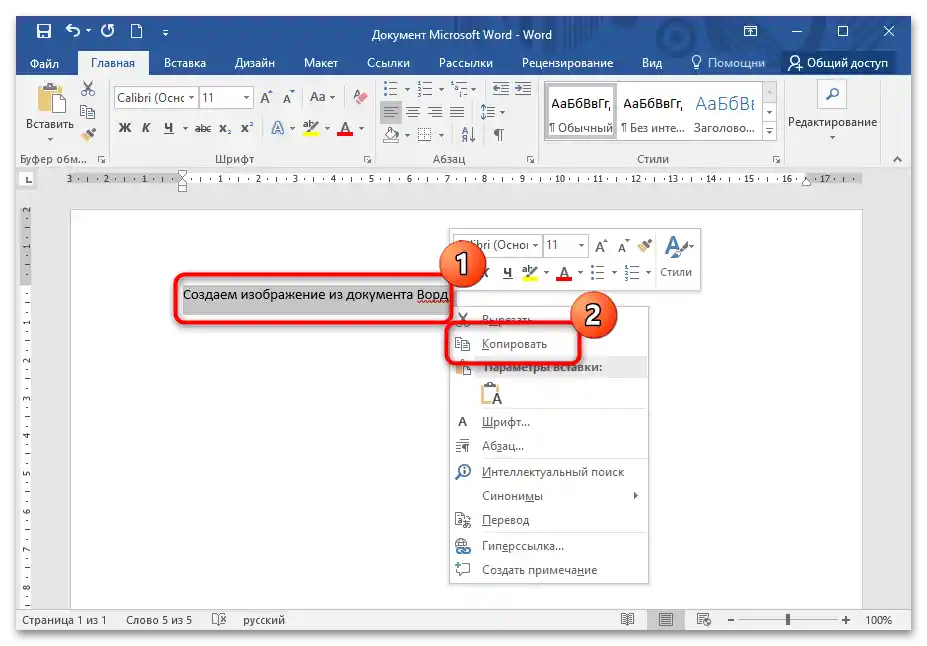Create new document from quick access toolbar
This screenshot has width=927, height=646.
pos(137,31)
